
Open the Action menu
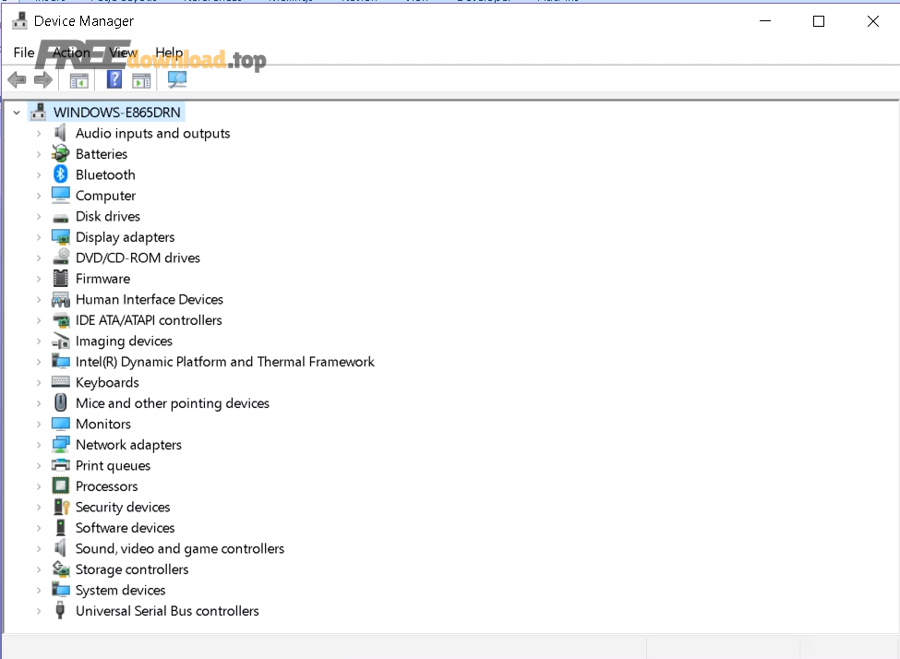pos(72,52)
